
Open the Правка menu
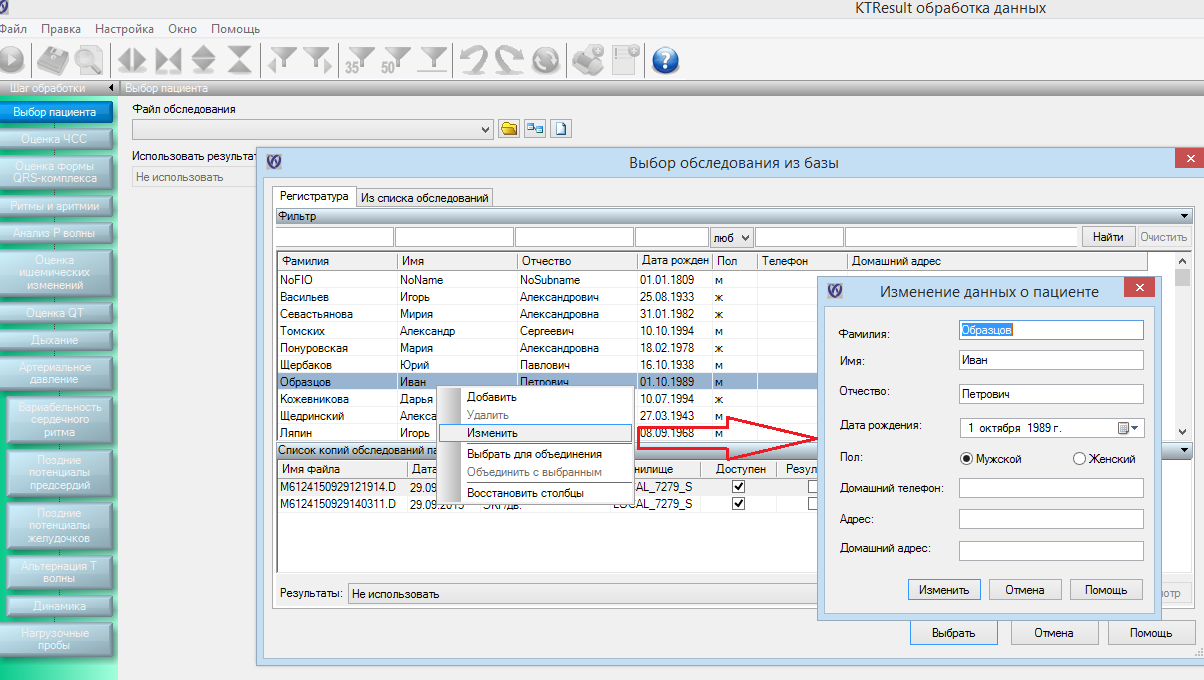click(x=61, y=29)
